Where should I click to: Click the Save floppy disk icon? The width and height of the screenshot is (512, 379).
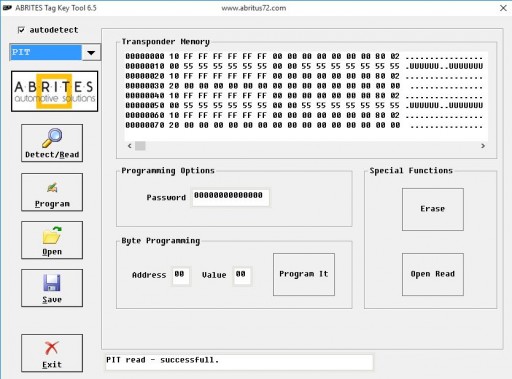coord(52,283)
